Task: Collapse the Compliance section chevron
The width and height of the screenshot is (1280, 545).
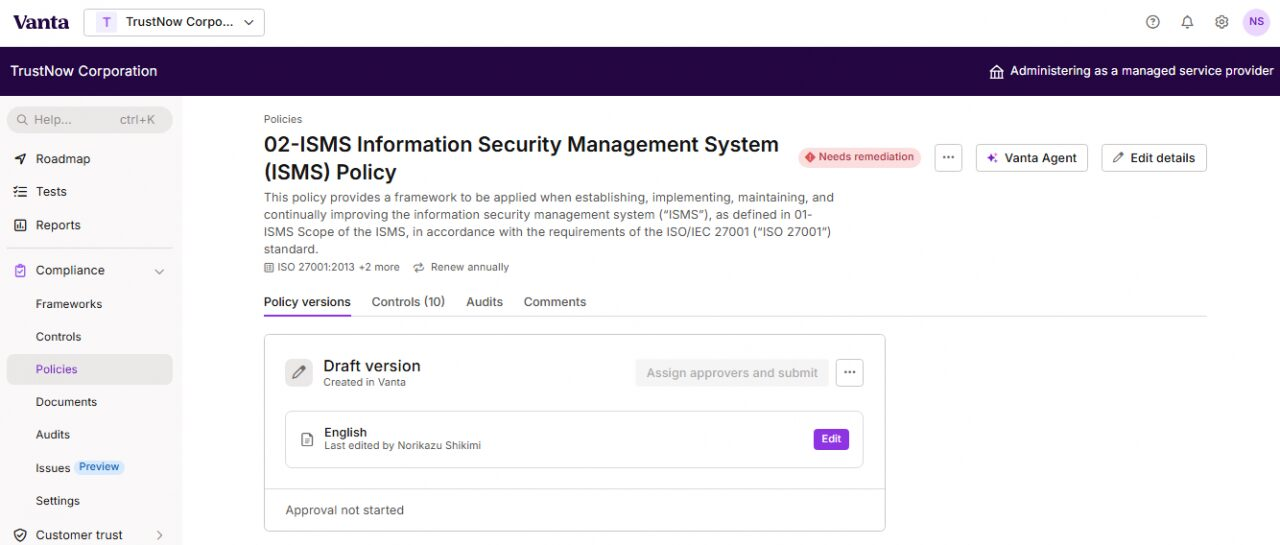Action: pyautogui.click(x=159, y=271)
